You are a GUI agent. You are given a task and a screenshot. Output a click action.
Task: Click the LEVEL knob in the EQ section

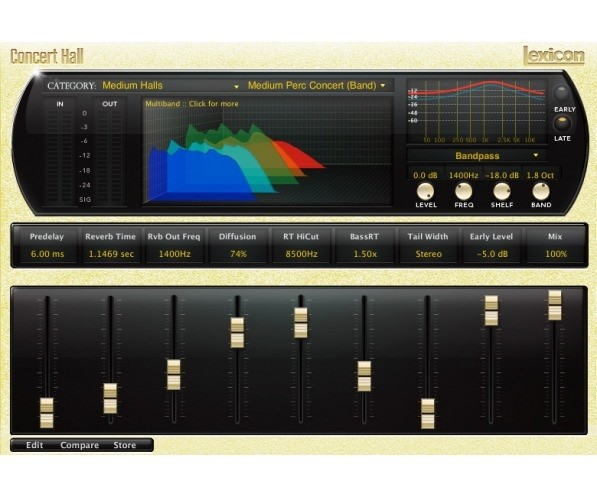pyautogui.click(x=425, y=192)
